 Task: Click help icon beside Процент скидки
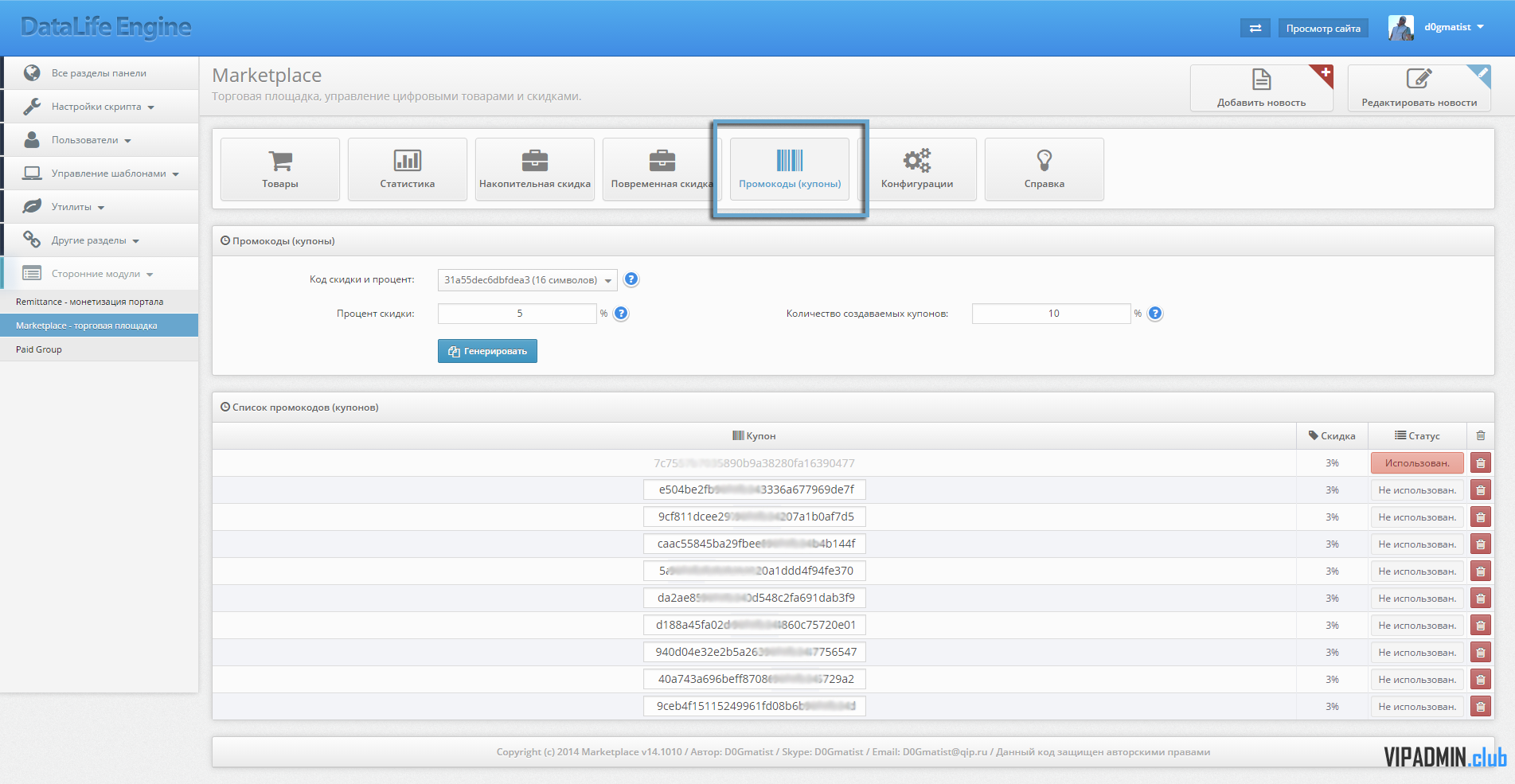[622, 314]
